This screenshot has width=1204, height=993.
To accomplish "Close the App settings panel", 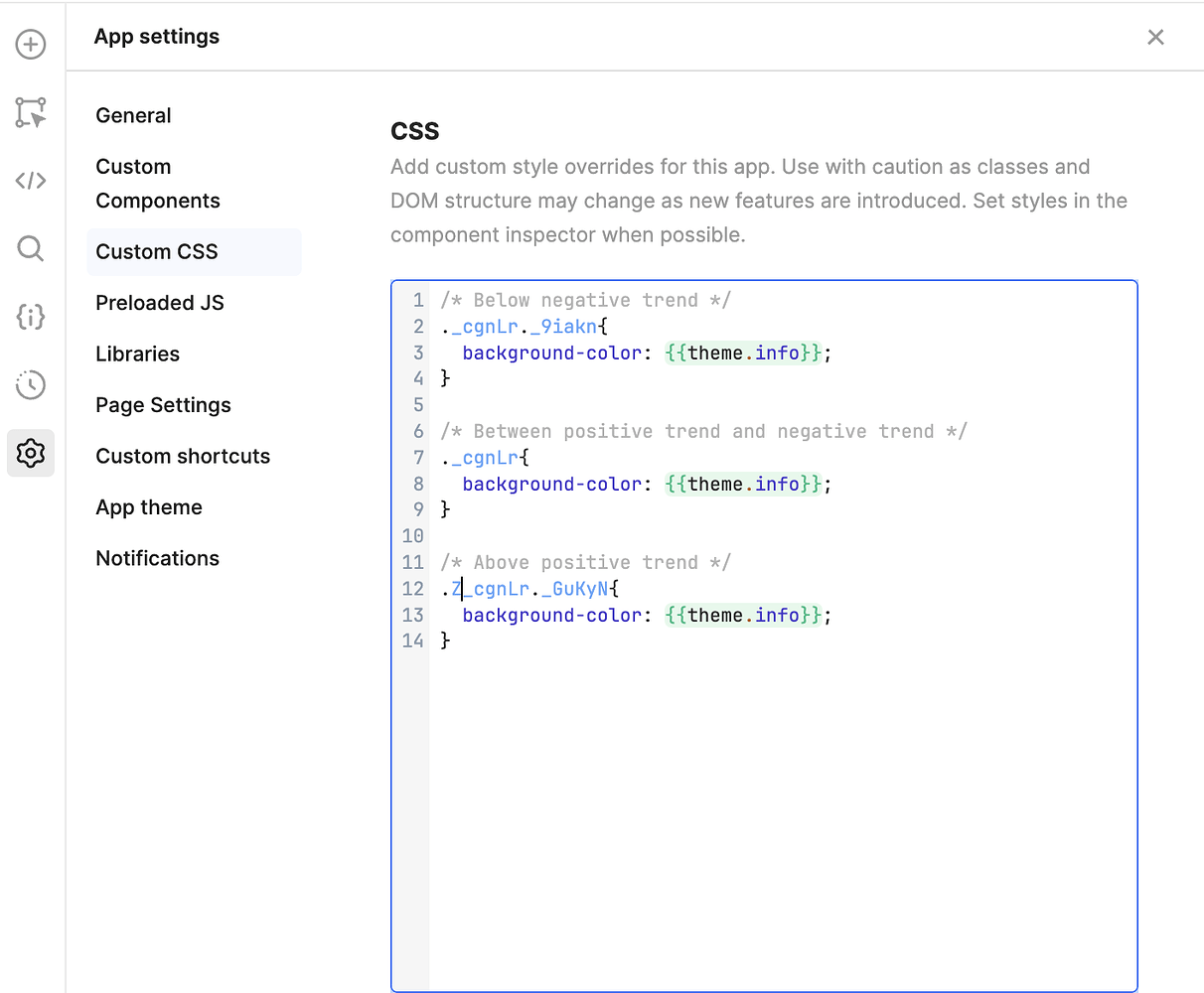I will coord(1155,37).
